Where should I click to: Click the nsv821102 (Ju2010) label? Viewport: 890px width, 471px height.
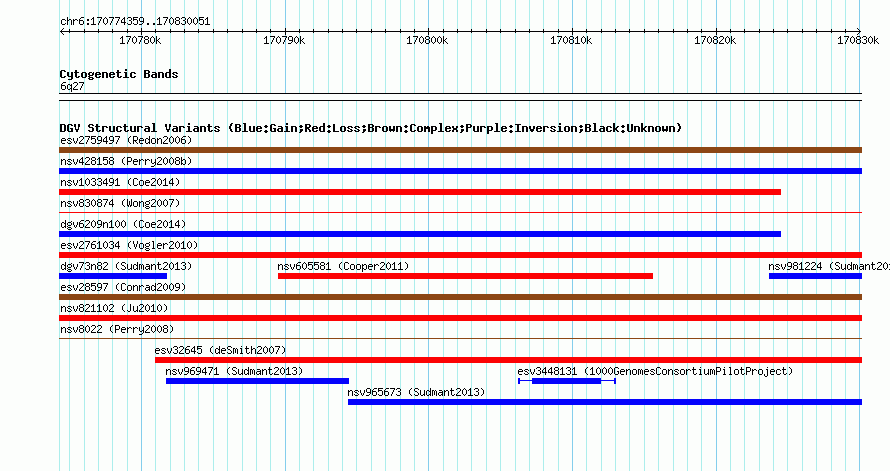click(x=114, y=308)
